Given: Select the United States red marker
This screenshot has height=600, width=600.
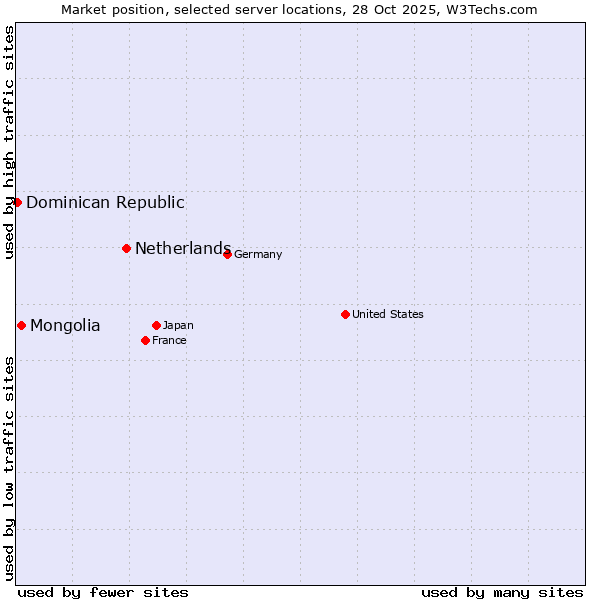Looking at the screenshot, I should [x=345, y=314].
